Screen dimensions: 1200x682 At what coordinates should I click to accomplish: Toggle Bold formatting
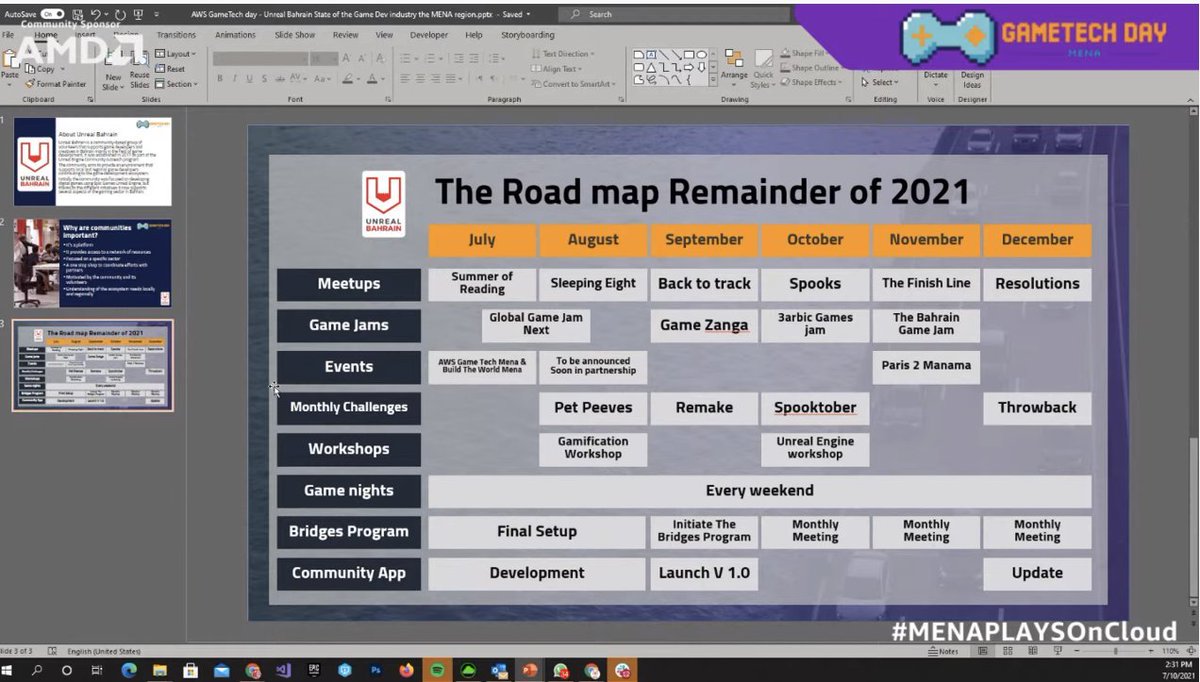pyautogui.click(x=220, y=79)
